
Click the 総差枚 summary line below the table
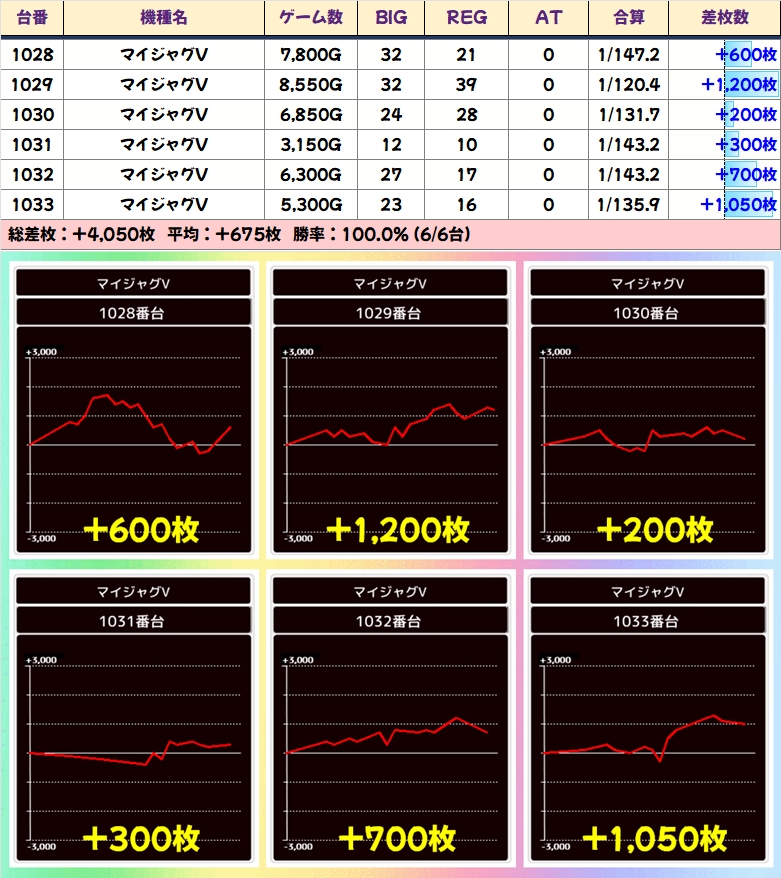click(238, 235)
